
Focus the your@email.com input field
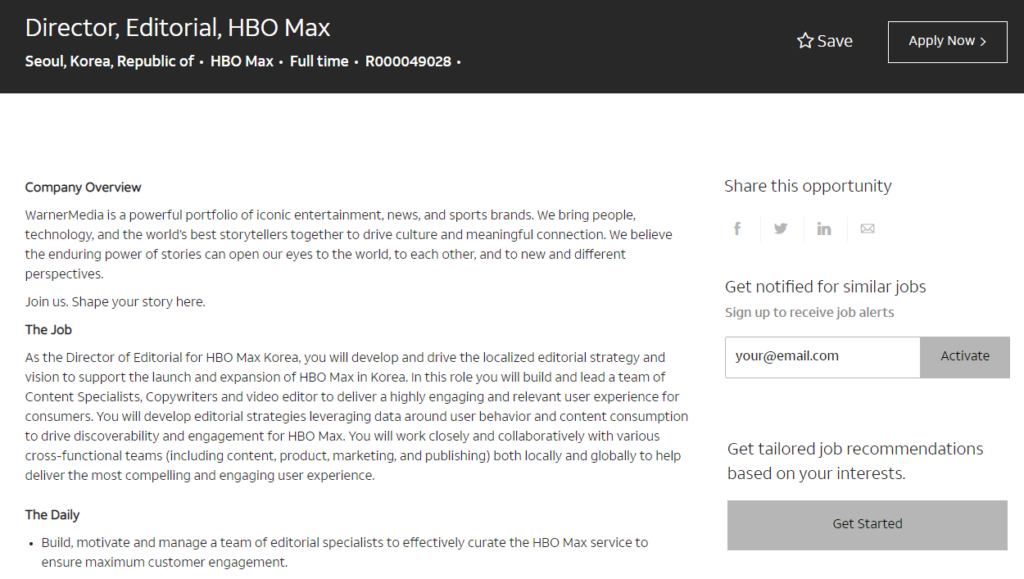pos(822,356)
